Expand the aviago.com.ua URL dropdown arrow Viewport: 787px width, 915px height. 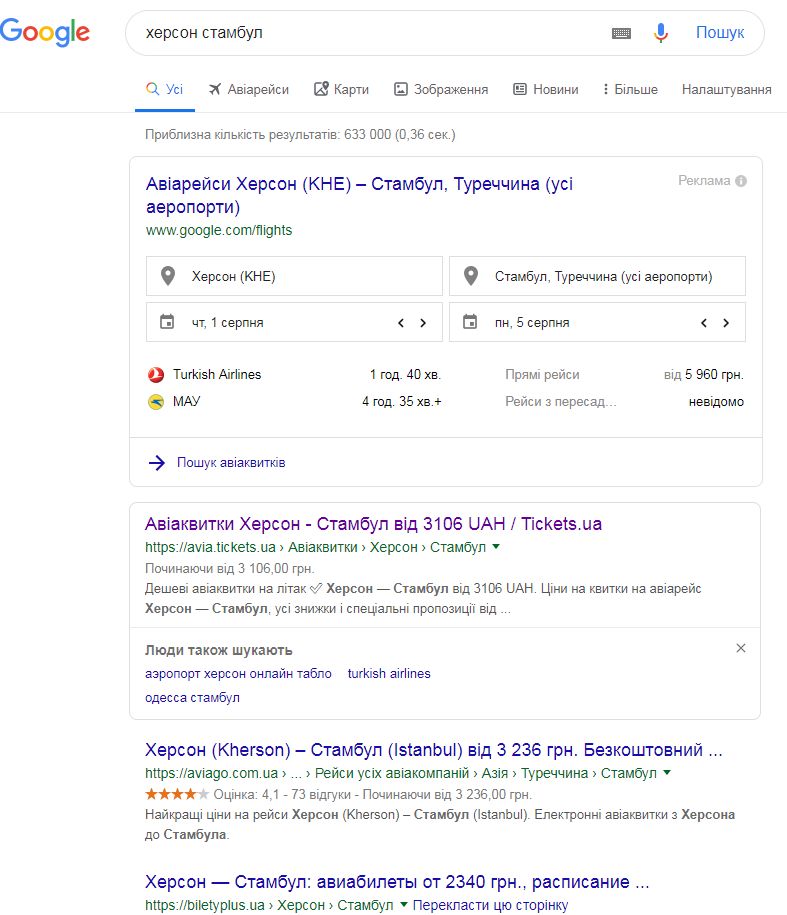[x=667, y=773]
